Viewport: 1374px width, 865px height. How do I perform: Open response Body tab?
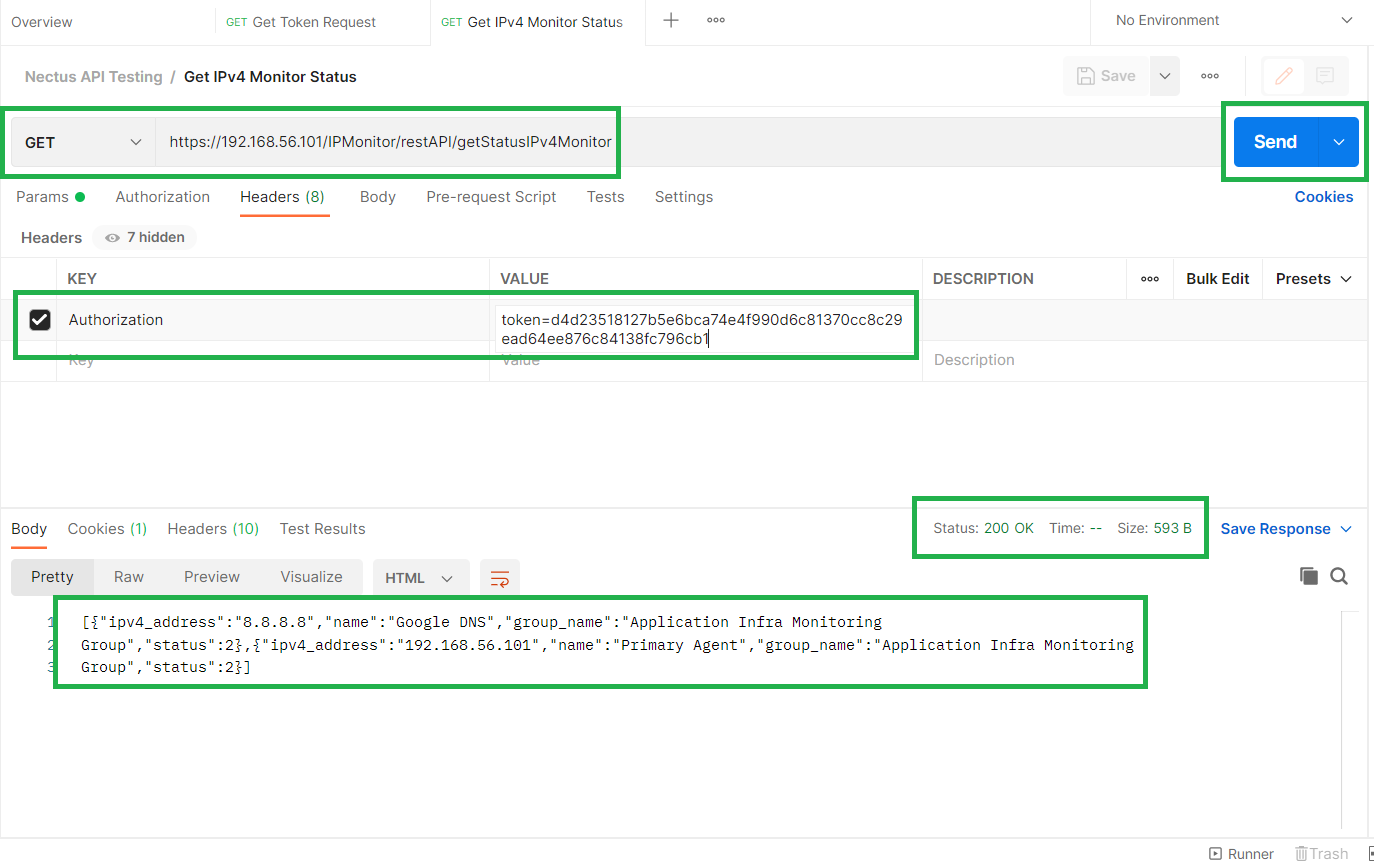[x=29, y=529]
